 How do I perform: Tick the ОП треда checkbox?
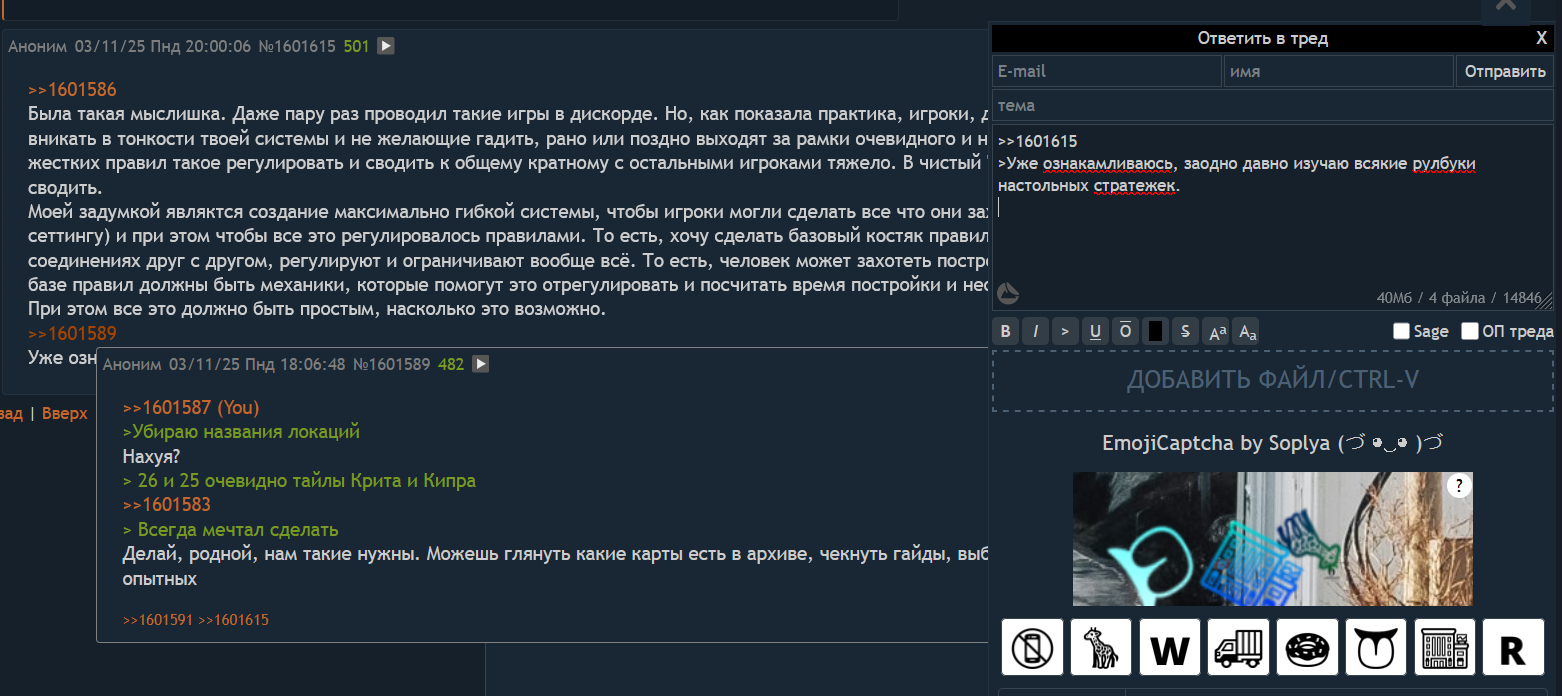click(1469, 331)
